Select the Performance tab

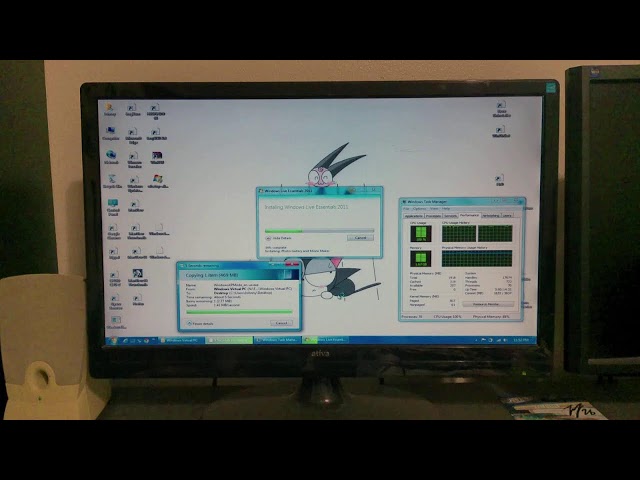coord(469,215)
